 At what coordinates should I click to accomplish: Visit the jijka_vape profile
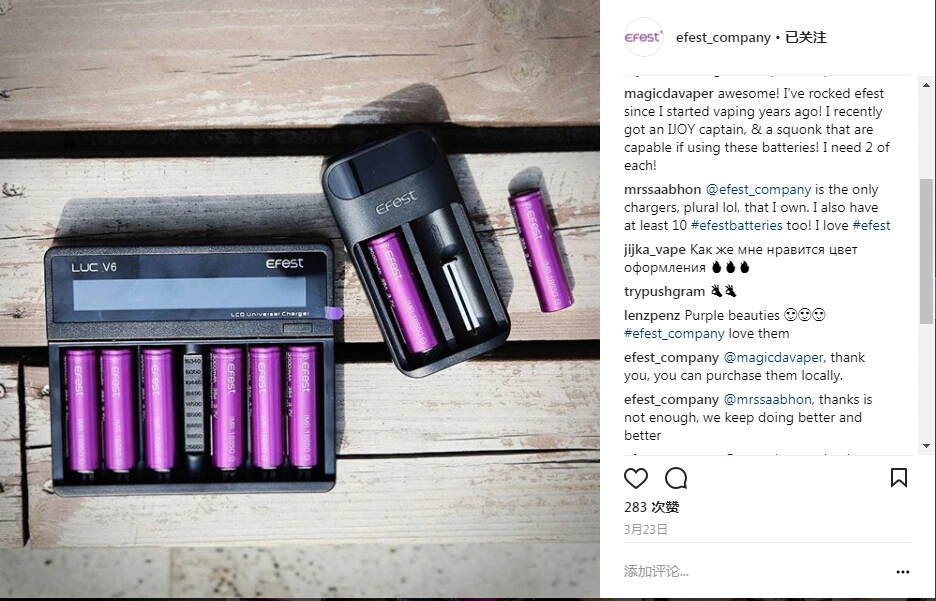click(654, 249)
